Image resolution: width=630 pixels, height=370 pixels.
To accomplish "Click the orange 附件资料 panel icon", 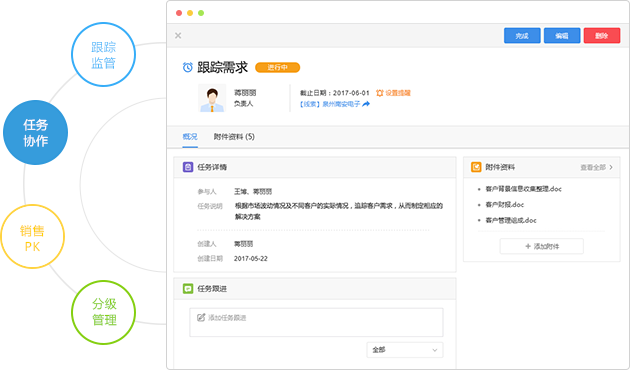I will [476, 167].
